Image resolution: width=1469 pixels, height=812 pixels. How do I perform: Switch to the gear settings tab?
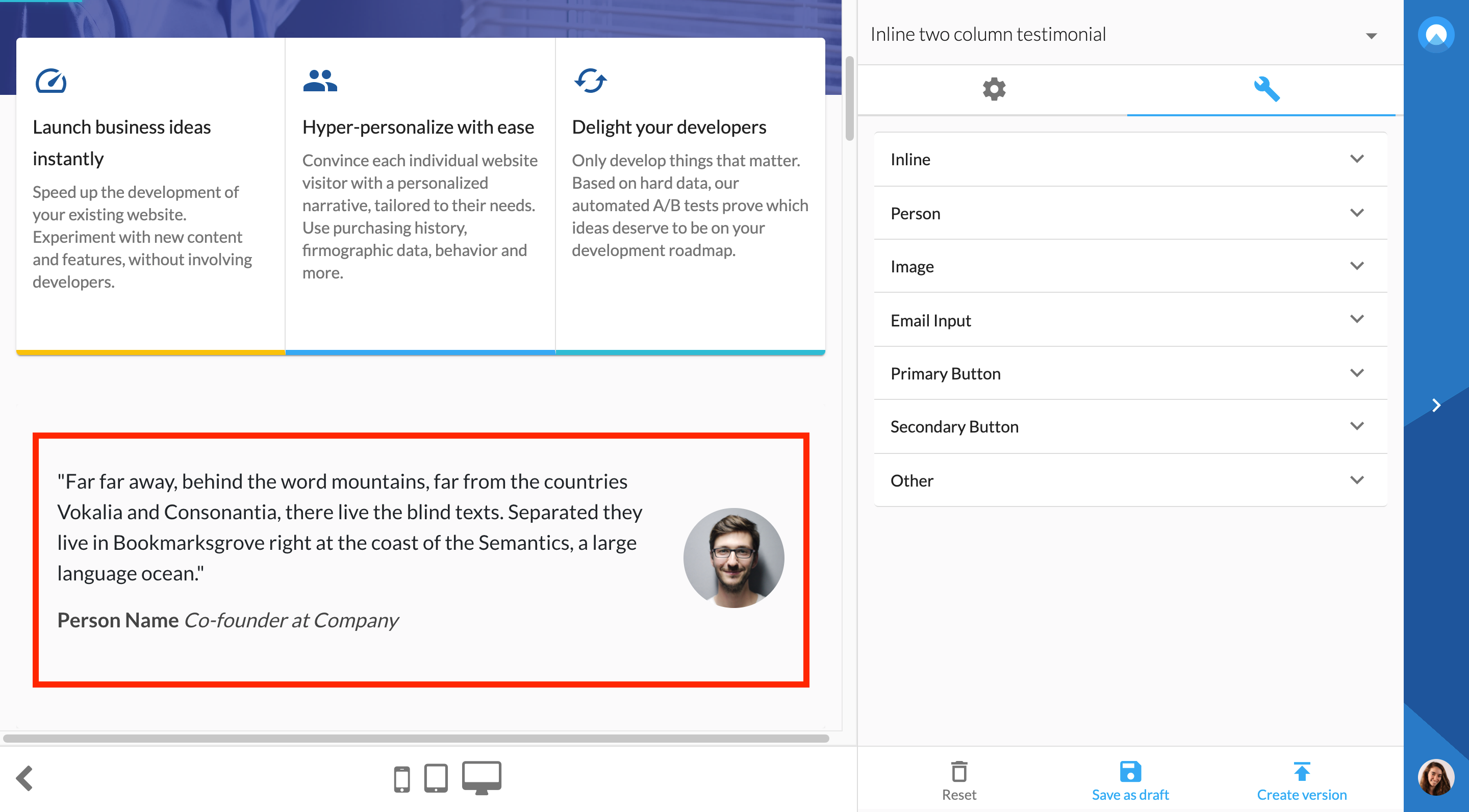[x=994, y=89]
